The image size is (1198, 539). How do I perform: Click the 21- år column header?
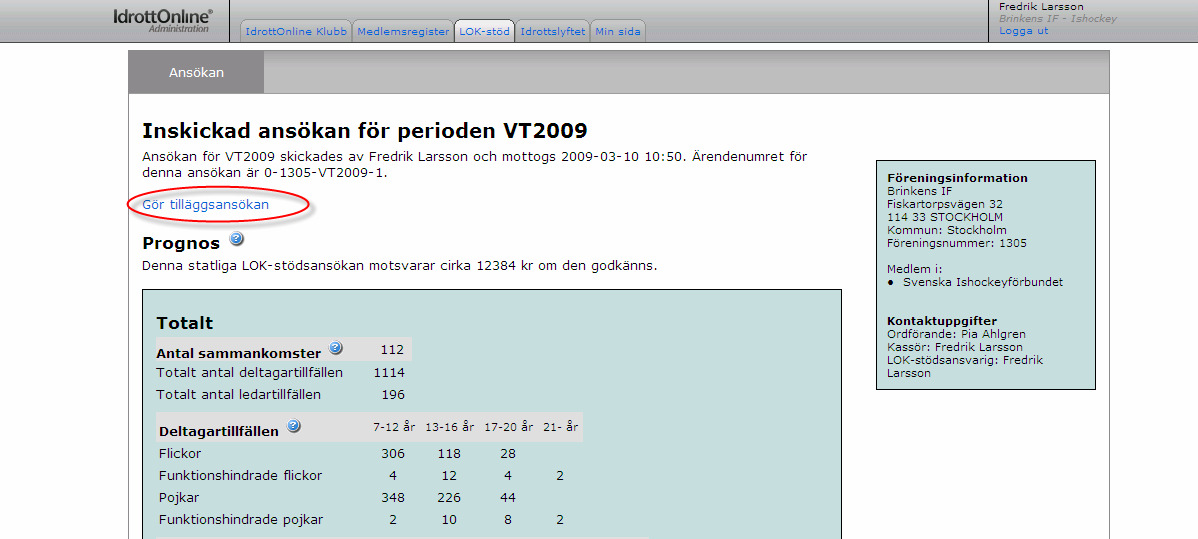click(559, 427)
